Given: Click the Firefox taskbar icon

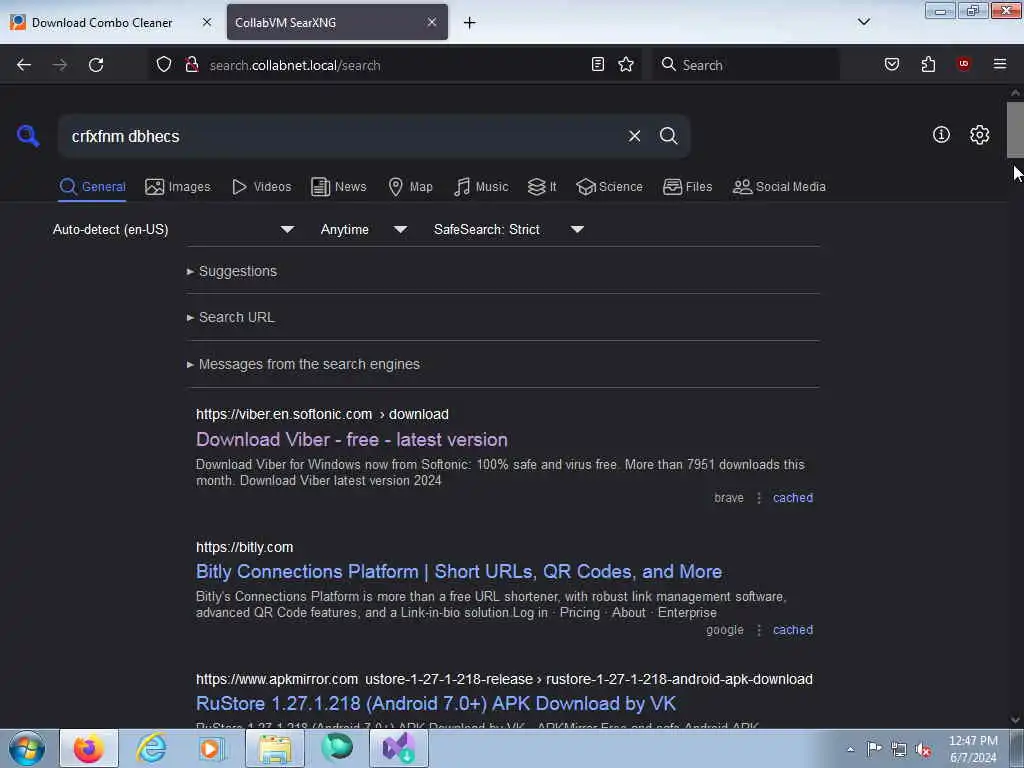Looking at the screenshot, I should pyautogui.click(x=89, y=748).
